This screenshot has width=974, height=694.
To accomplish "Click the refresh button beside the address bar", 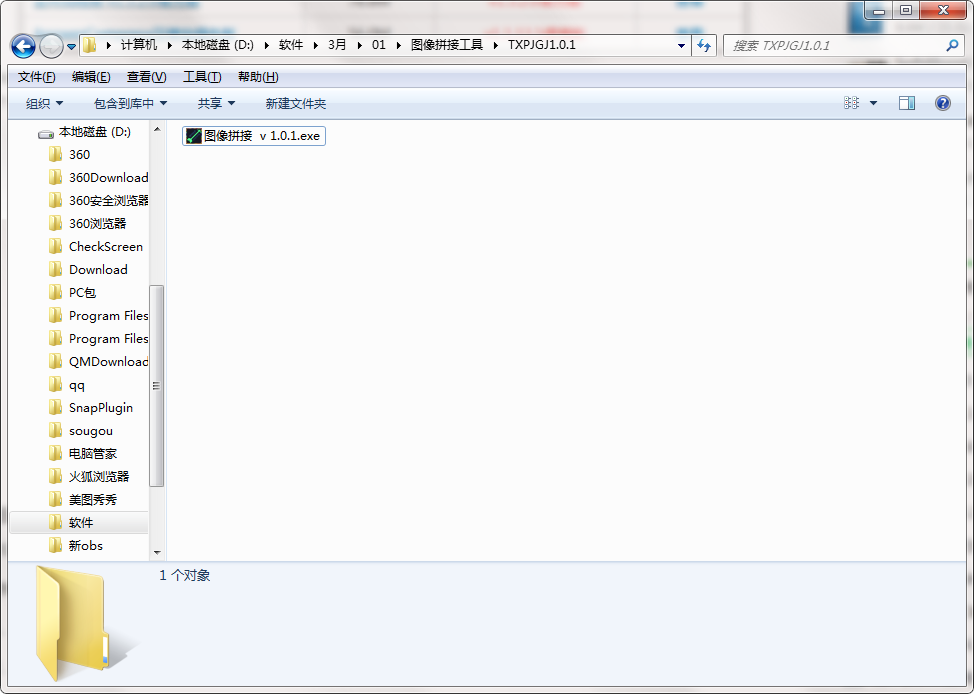I will pyautogui.click(x=704, y=45).
